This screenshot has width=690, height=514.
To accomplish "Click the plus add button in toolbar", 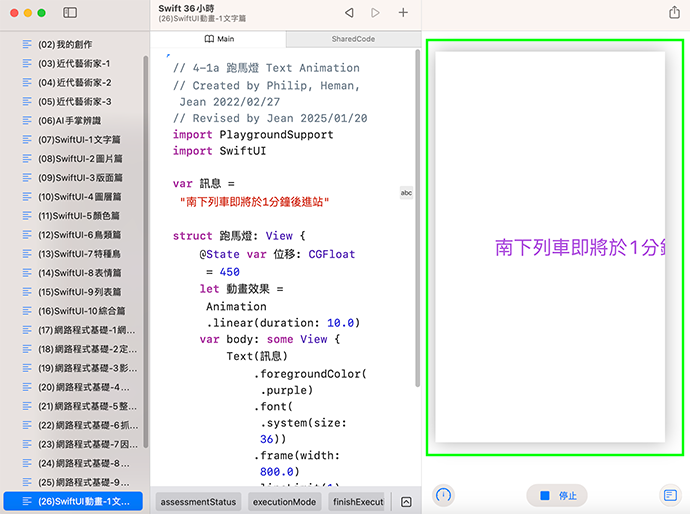I will click(x=403, y=13).
